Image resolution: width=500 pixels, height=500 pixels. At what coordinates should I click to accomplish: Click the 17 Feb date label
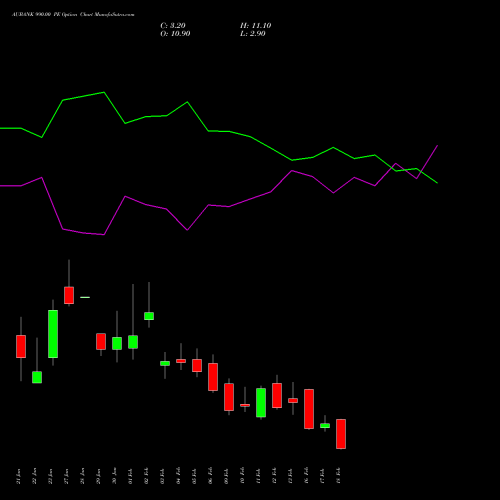pos(323,476)
